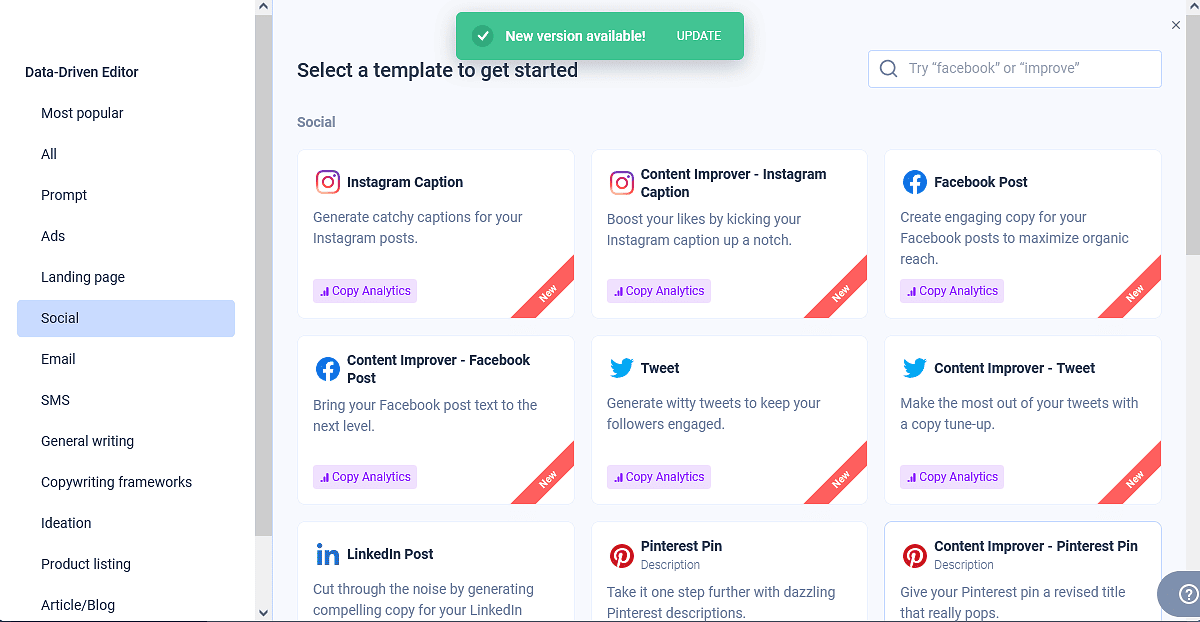The width and height of the screenshot is (1200, 622).
Task: Click the green checkmark icon in notification
Action: pyautogui.click(x=483, y=36)
